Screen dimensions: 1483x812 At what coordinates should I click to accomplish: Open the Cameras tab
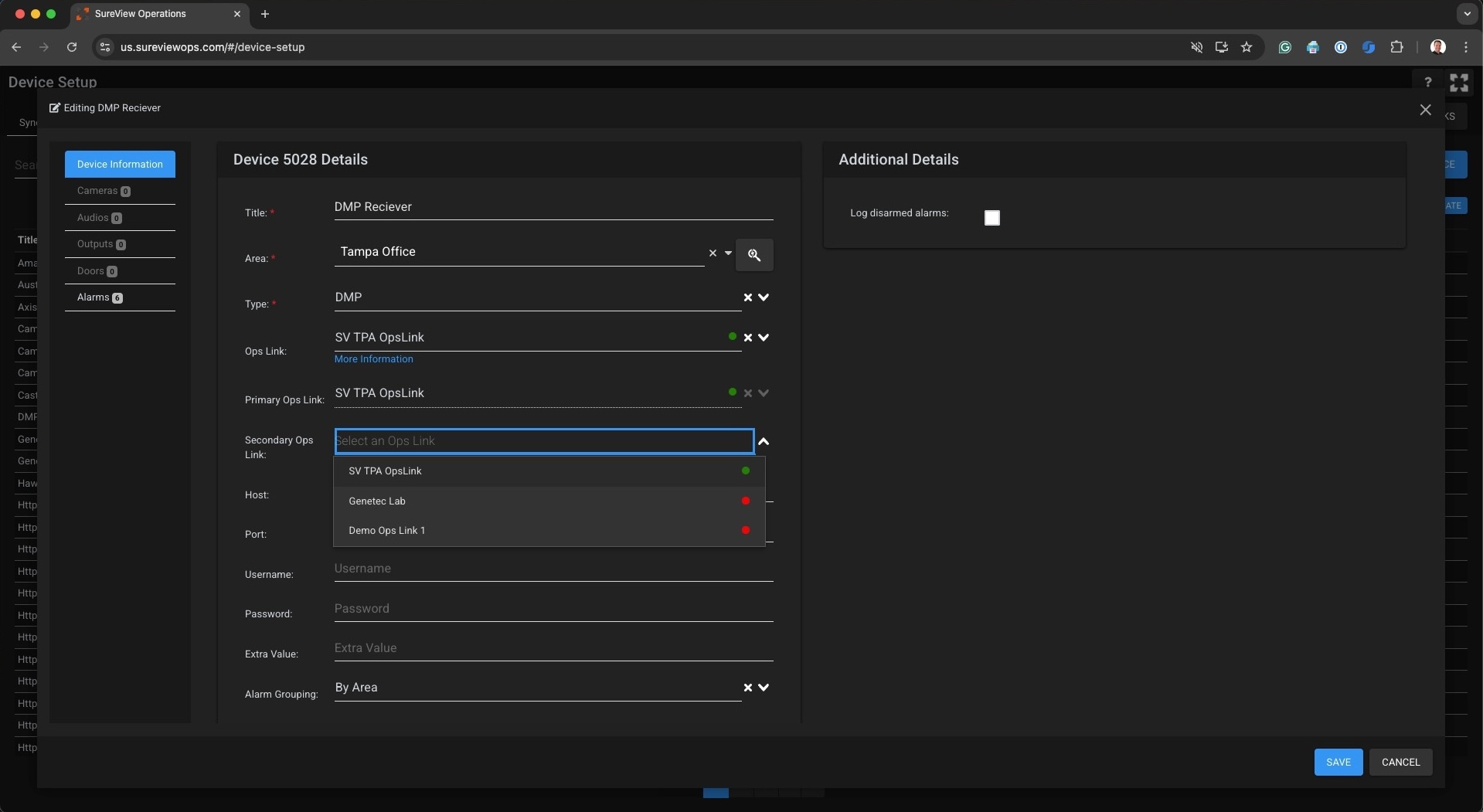click(120, 191)
